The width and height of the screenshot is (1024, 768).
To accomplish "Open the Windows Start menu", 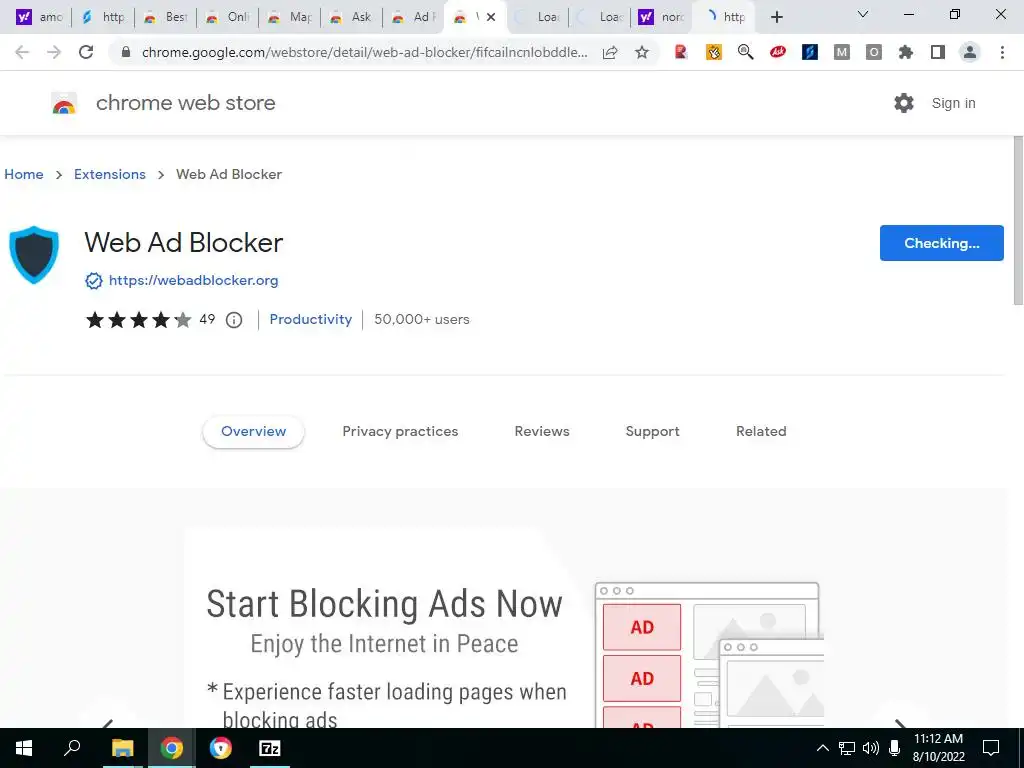I will [x=24, y=748].
